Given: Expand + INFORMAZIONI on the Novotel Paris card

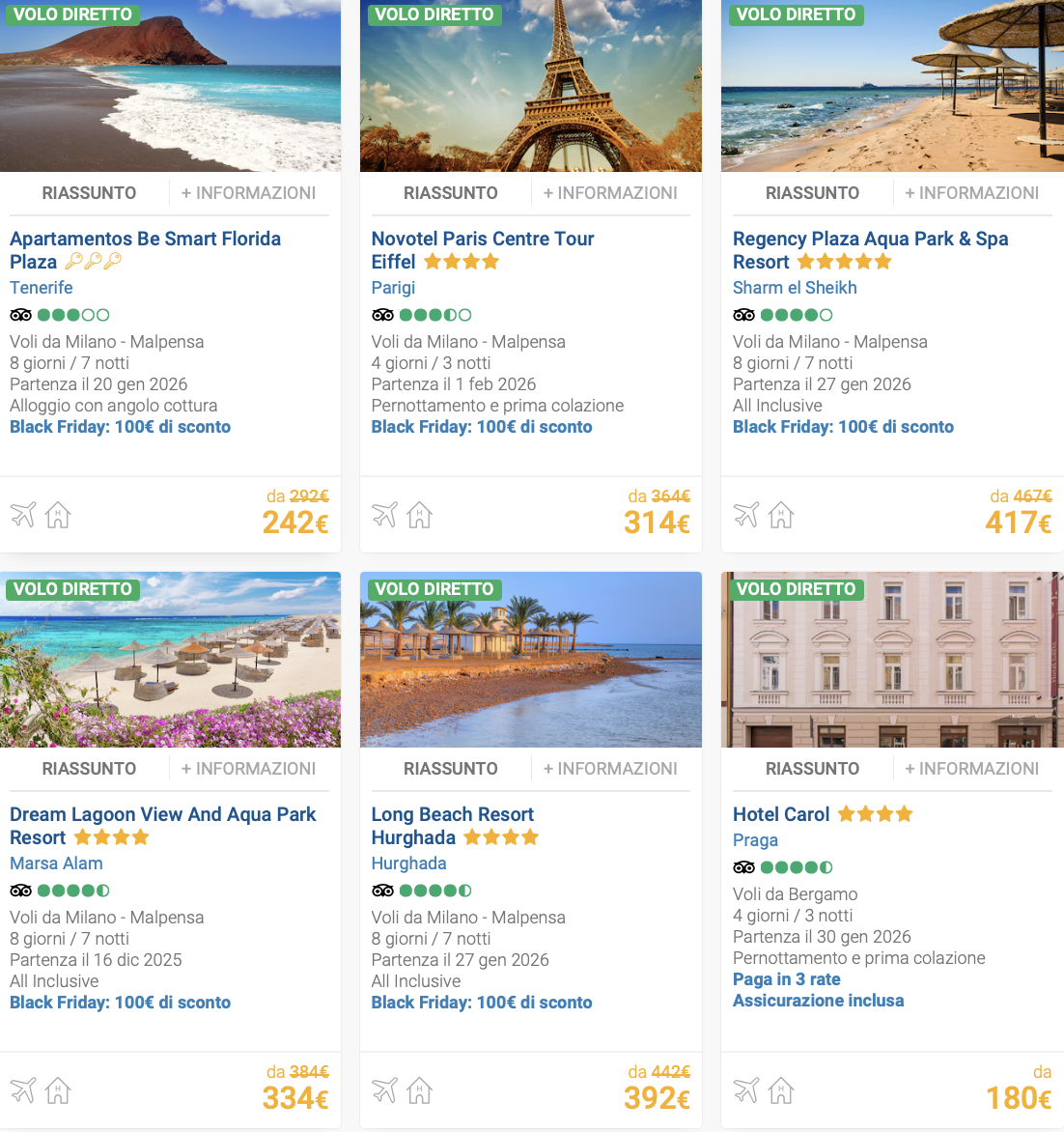Looking at the screenshot, I should tap(611, 192).
